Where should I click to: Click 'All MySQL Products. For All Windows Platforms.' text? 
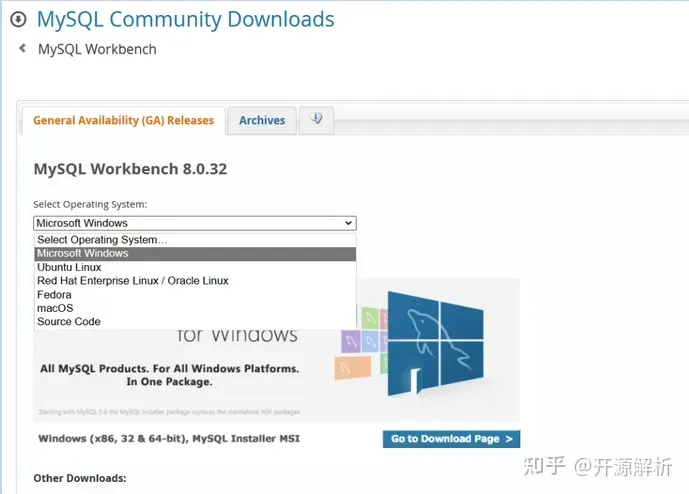pos(170,369)
